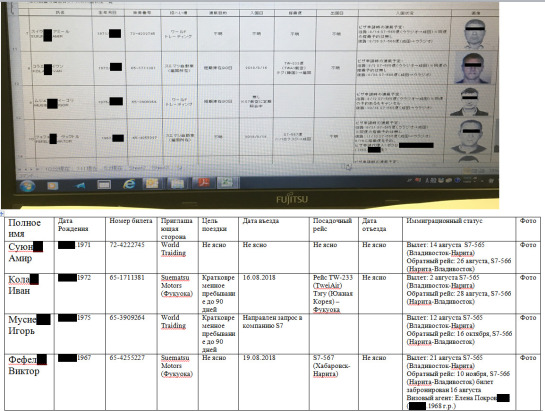Click the 'Иммиграционный статус' column header

pos(444,221)
